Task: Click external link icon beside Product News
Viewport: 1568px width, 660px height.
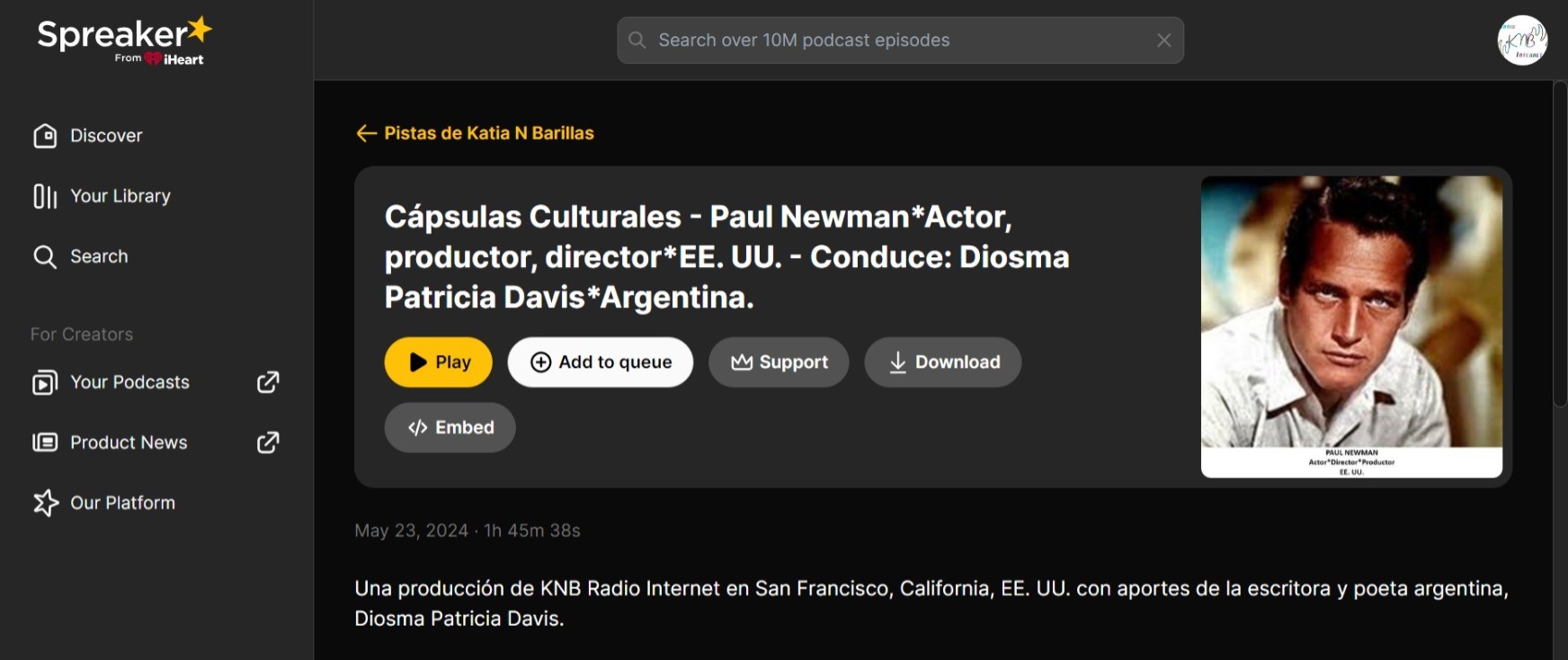Action: (x=268, y=442)
